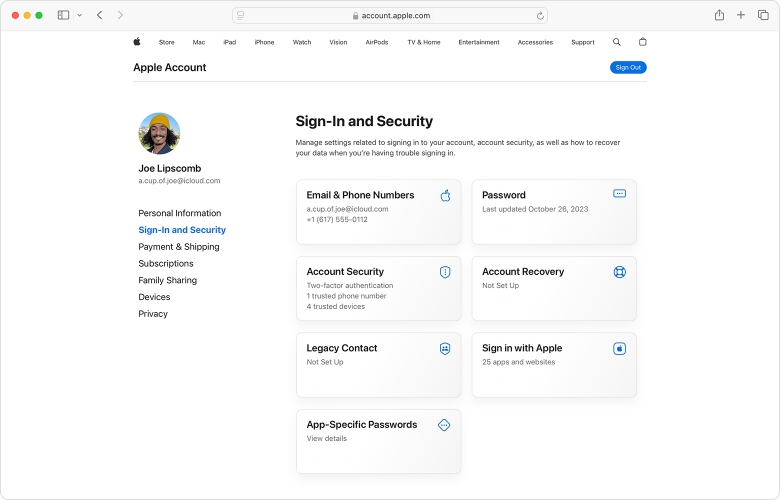Open the Password card

554,212
